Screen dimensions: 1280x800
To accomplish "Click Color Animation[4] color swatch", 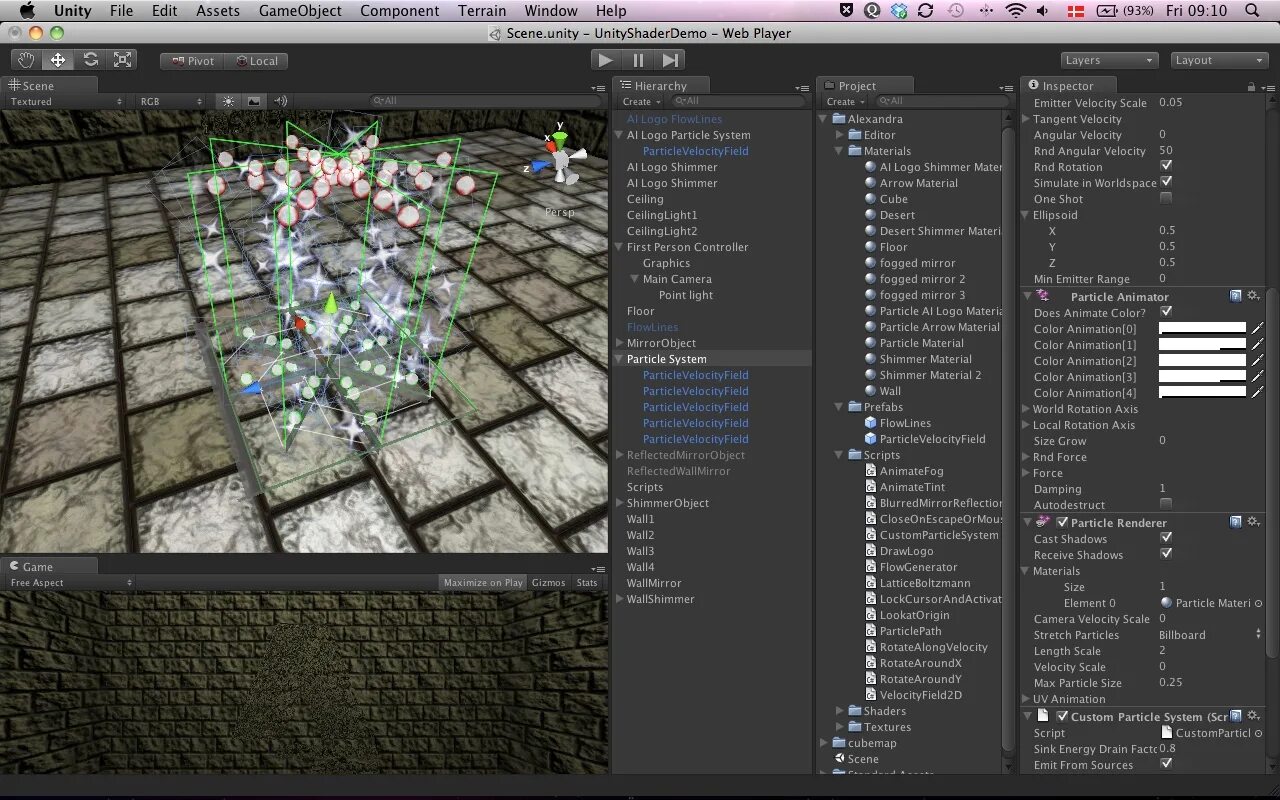I will click(x=1202, y=392).
